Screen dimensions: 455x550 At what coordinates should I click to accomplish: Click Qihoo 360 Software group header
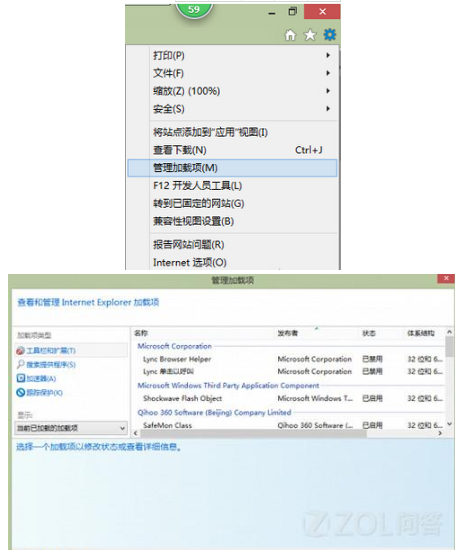(x=214, y=412)
